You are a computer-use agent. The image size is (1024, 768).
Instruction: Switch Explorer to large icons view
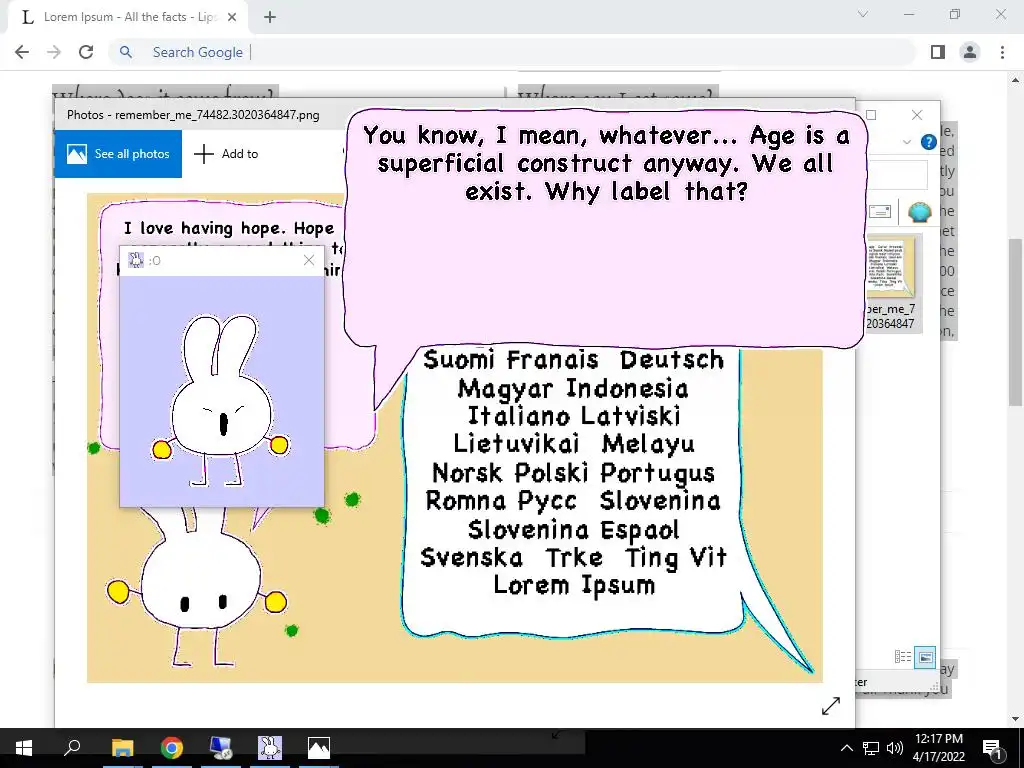point(925,657)
